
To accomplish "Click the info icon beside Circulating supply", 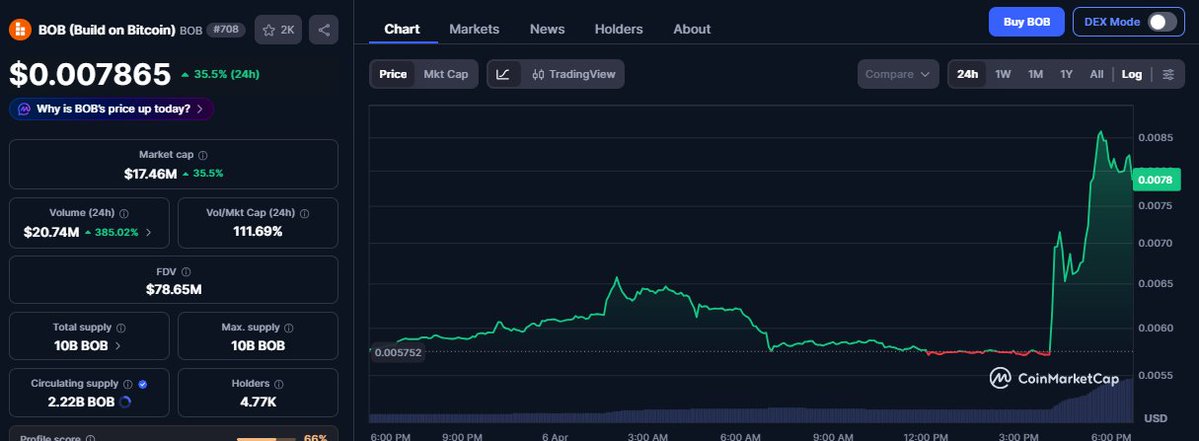I will [128, 384].
